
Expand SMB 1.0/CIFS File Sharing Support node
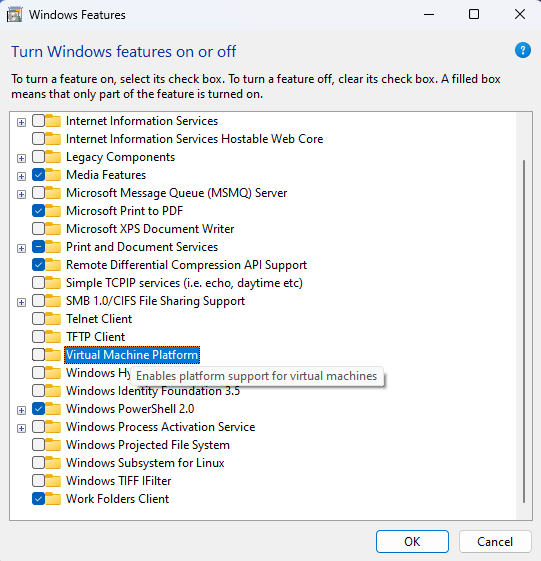tap(21, 302)
